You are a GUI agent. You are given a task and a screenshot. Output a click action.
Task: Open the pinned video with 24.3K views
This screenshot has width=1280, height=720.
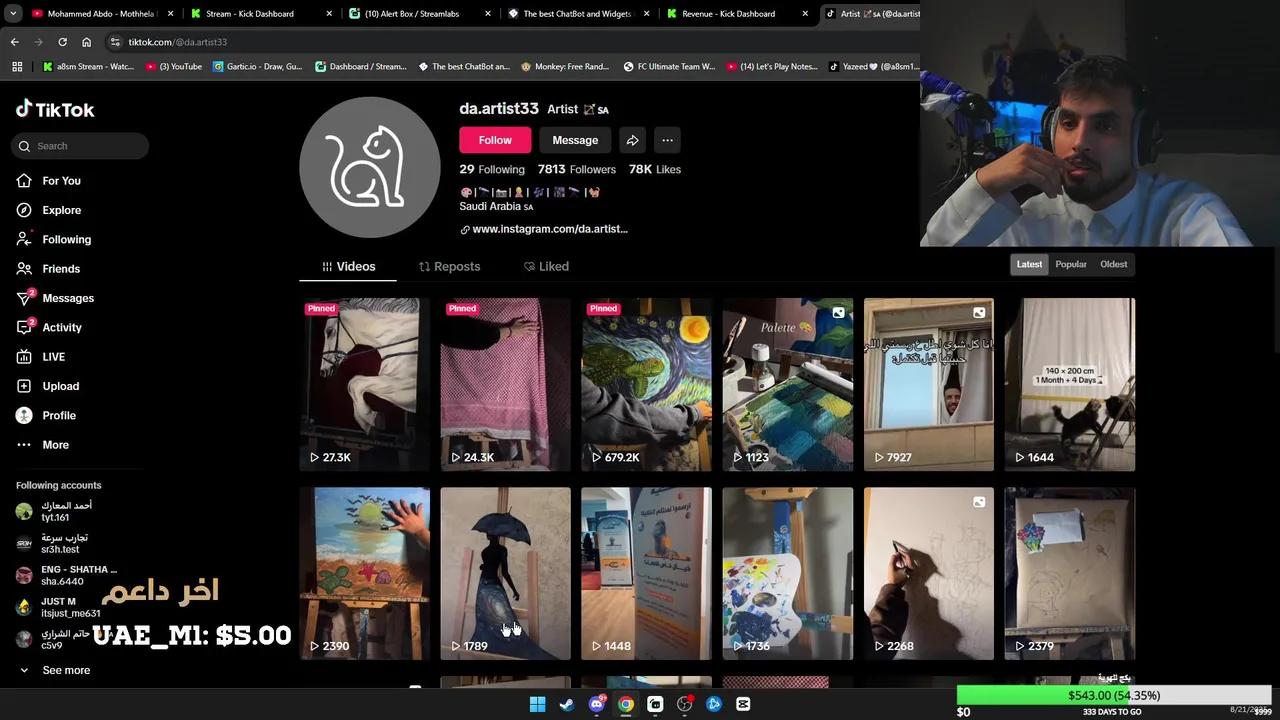click(506, 384)
